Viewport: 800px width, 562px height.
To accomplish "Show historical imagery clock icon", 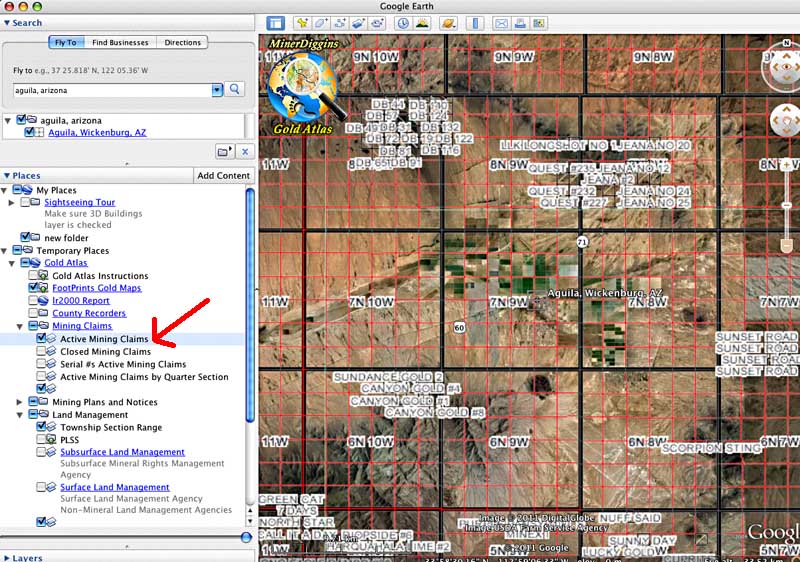I will coord(403,23).
